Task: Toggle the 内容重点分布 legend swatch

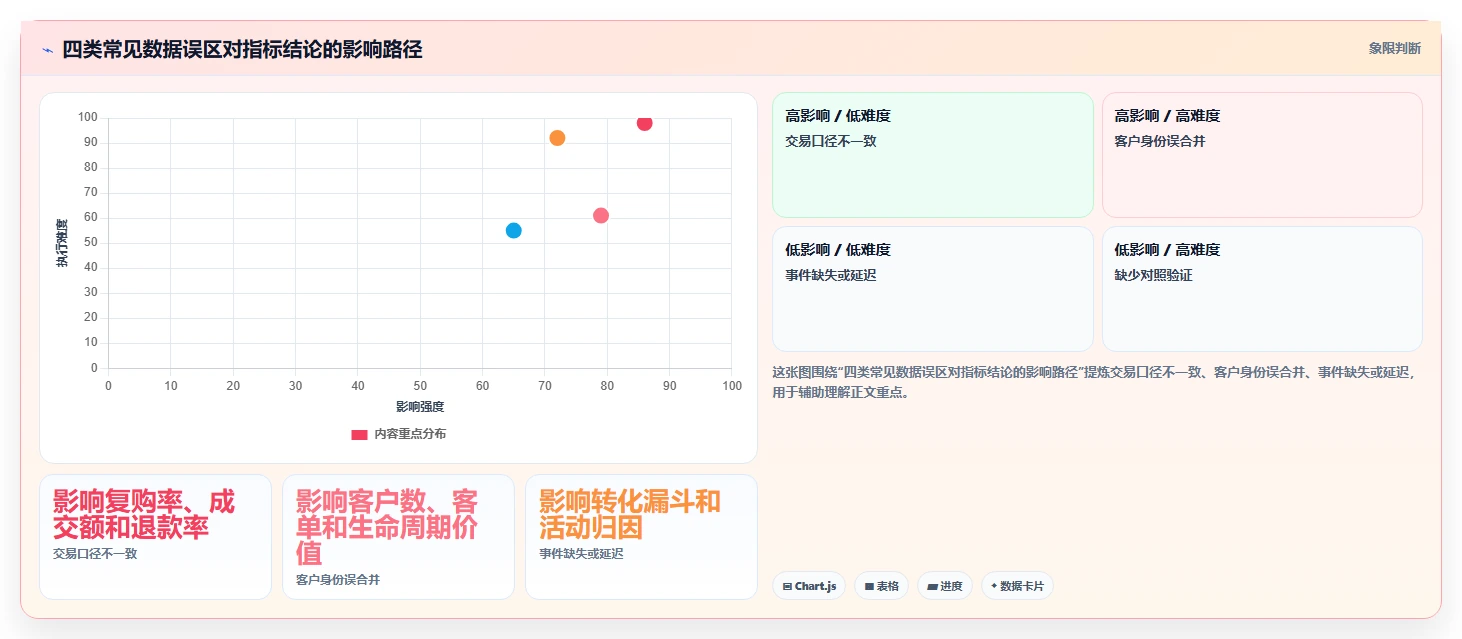Action: tap(359, 434)
